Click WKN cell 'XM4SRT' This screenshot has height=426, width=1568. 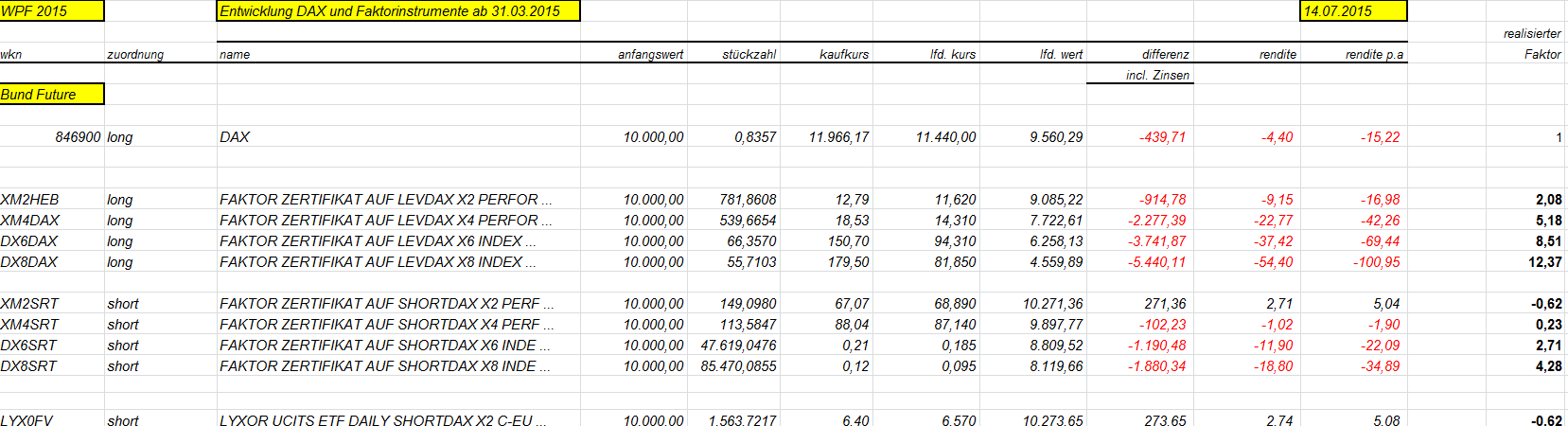pos(29,325)
